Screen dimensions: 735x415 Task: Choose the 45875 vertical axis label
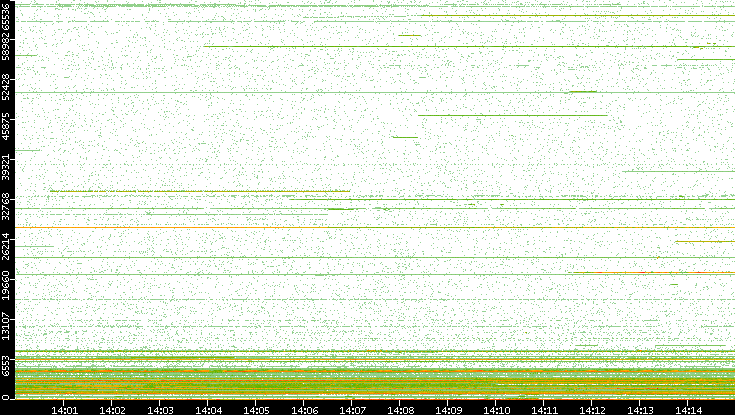coord(6,127)
